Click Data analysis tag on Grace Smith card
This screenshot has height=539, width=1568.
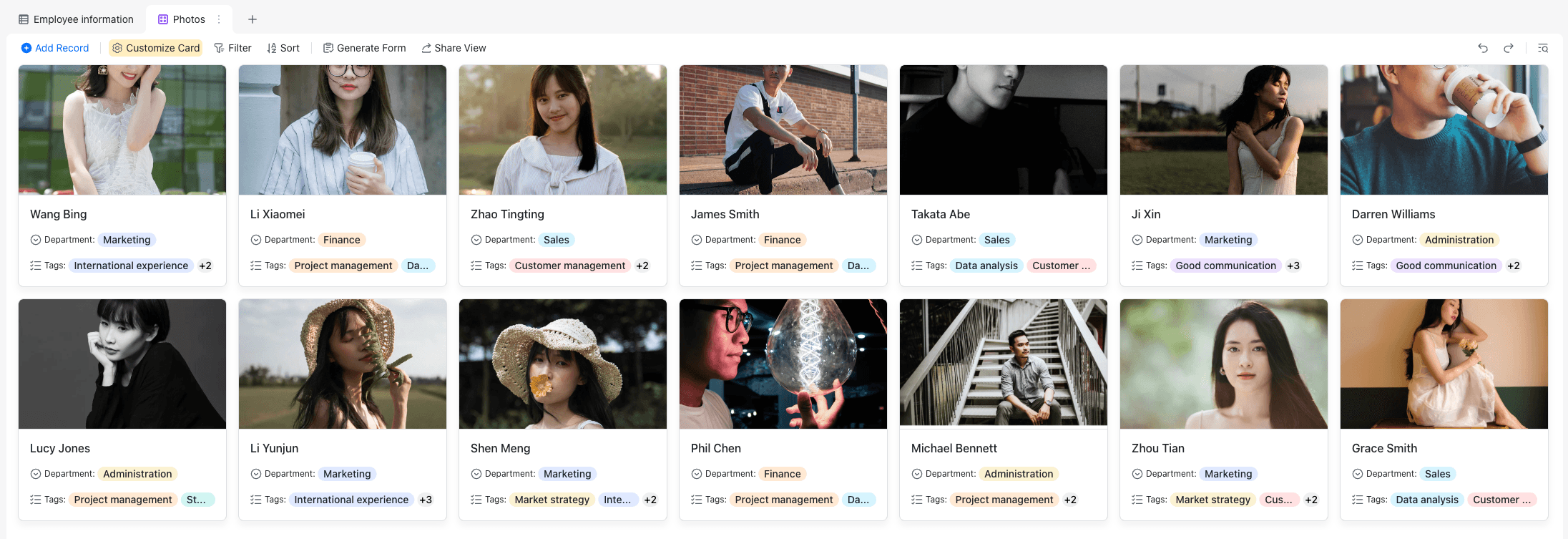tap(1427, 500)
